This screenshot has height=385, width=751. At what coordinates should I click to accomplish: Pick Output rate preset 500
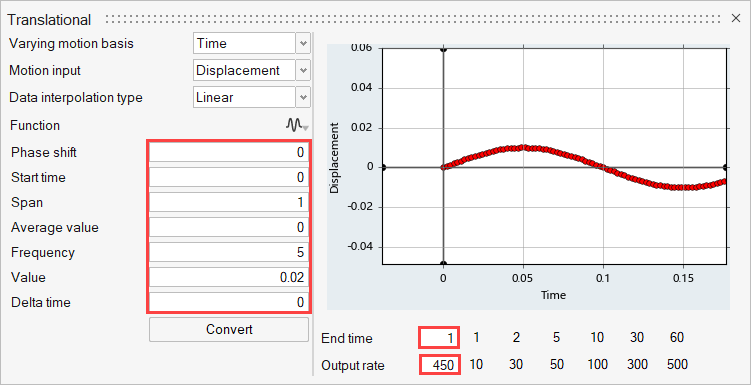click(x=677, y=364)
